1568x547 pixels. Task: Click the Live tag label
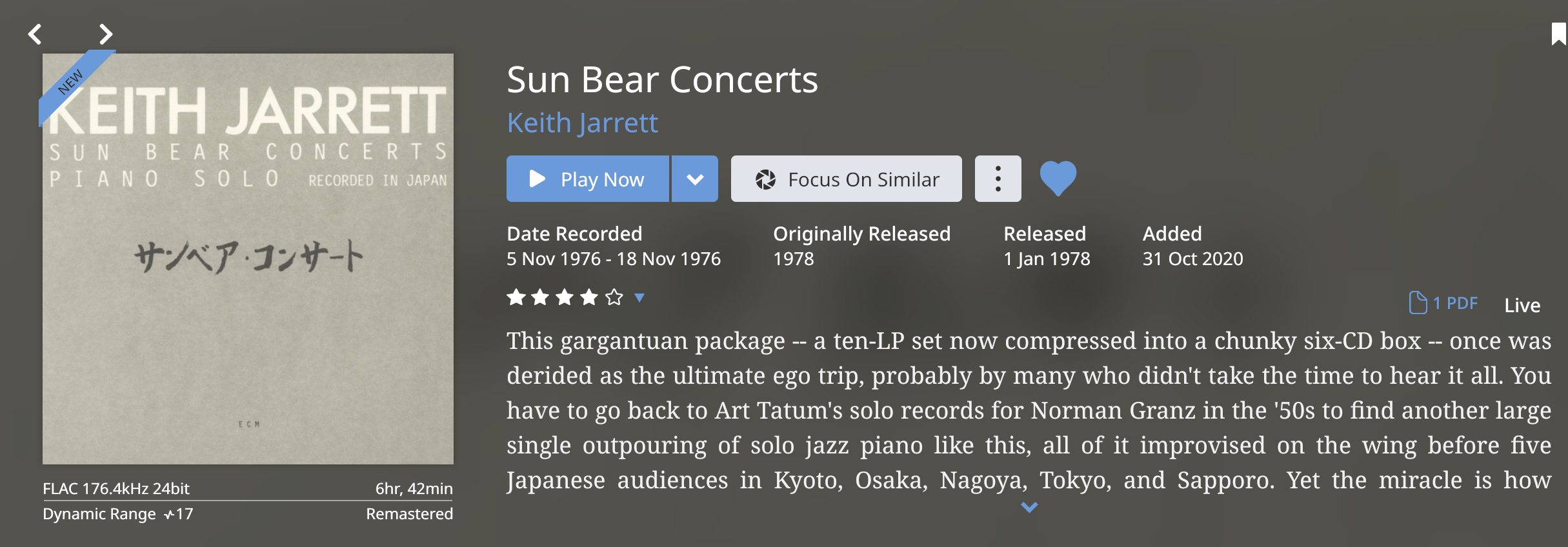pos(1522,305)
